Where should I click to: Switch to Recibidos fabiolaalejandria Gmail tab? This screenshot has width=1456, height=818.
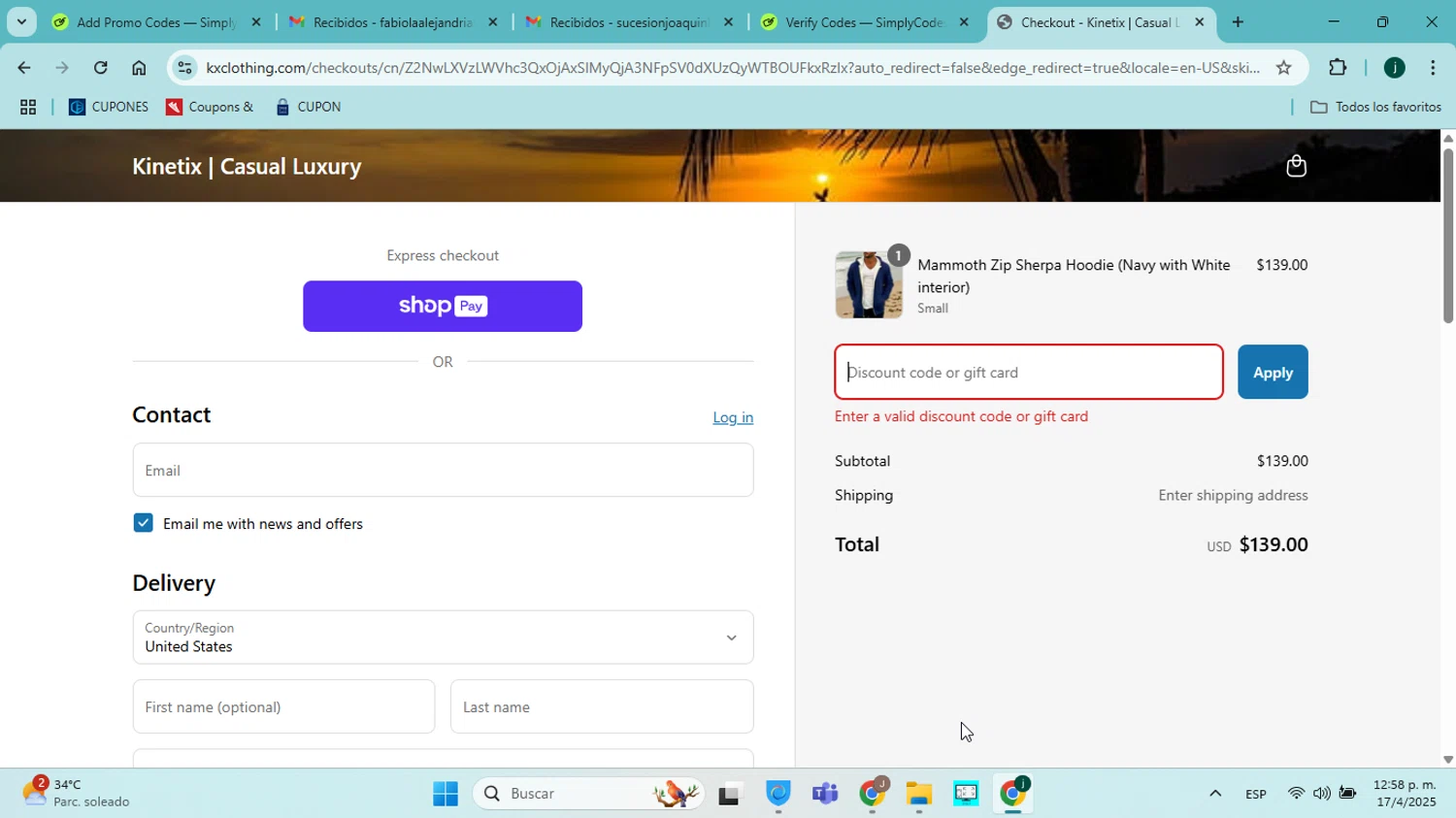click(x=392, y=22)
